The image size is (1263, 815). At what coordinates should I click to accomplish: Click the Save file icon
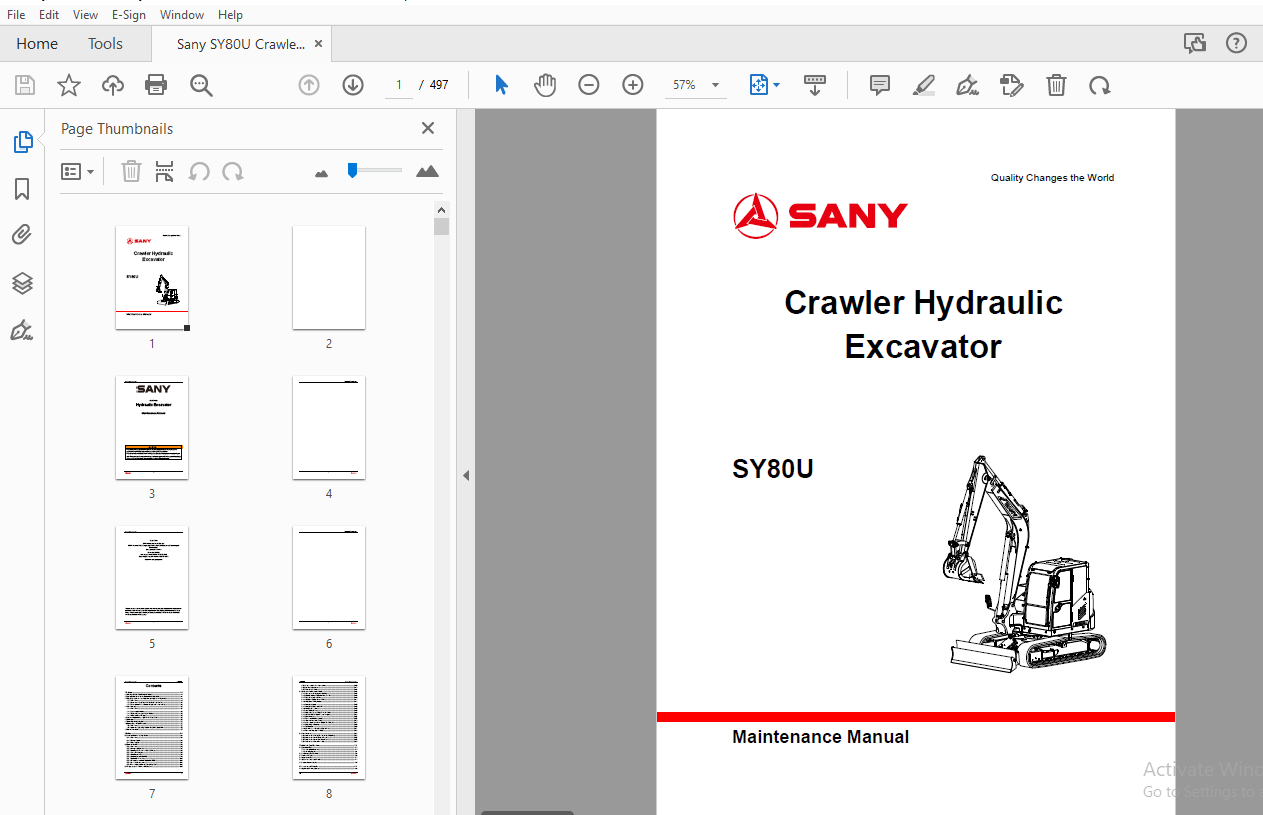(x=25, y=85)
